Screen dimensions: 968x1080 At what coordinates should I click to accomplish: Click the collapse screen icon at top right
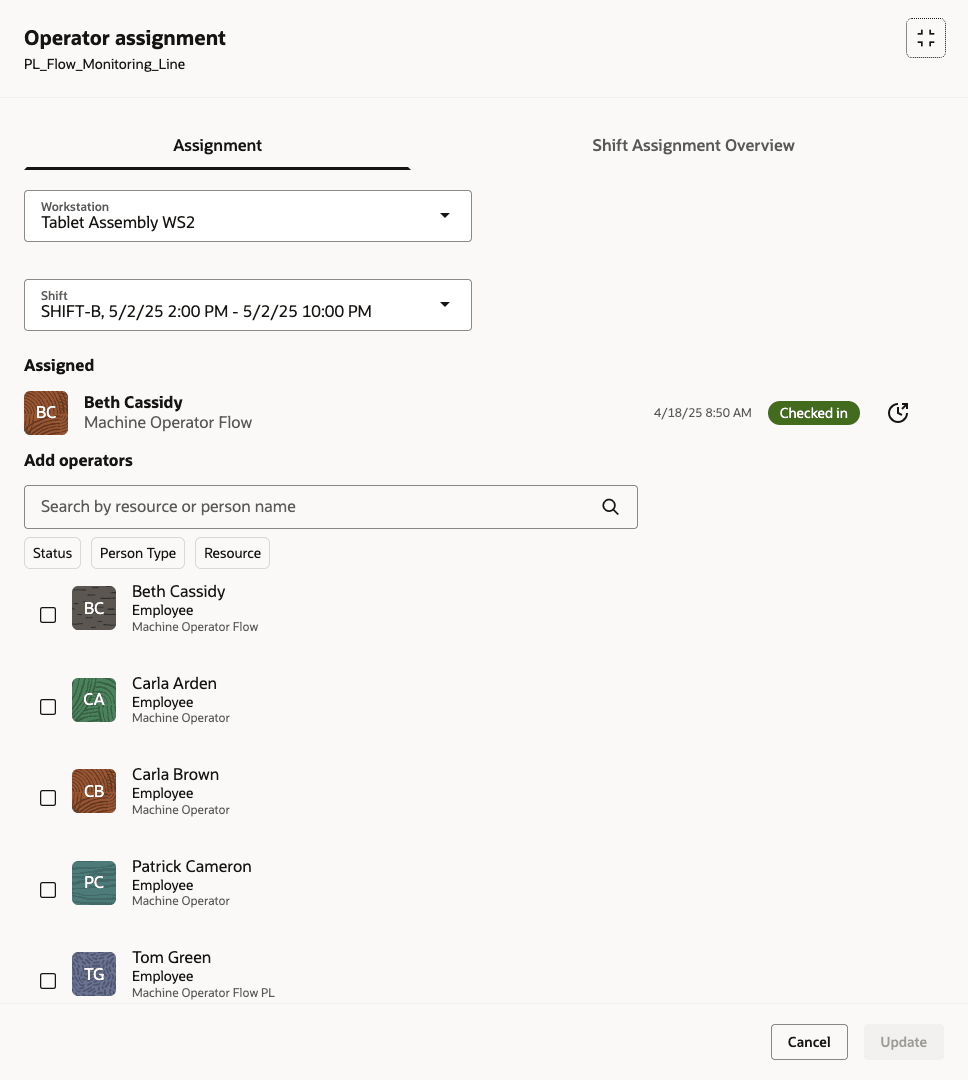pos(925,37)
